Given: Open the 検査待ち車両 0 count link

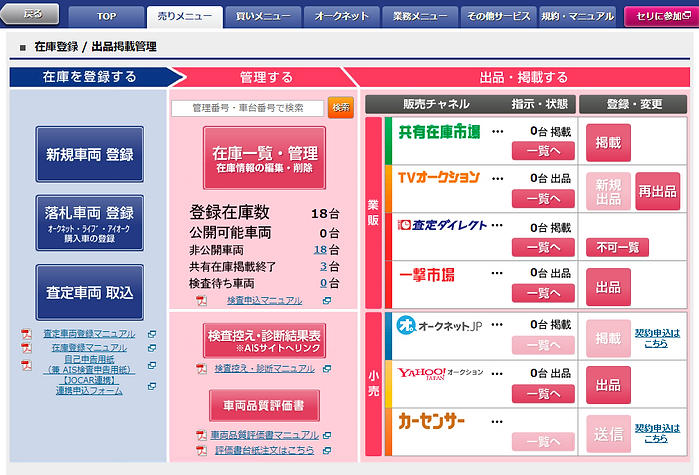Looking at the screenshot, I should [x=324, y=283].
